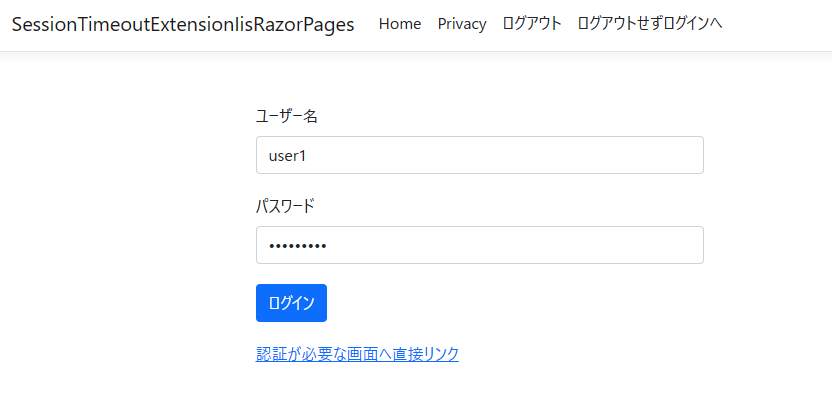Screen dimensions: 832x401
Task: Return to login without logging out
Action: click(650, 24)
